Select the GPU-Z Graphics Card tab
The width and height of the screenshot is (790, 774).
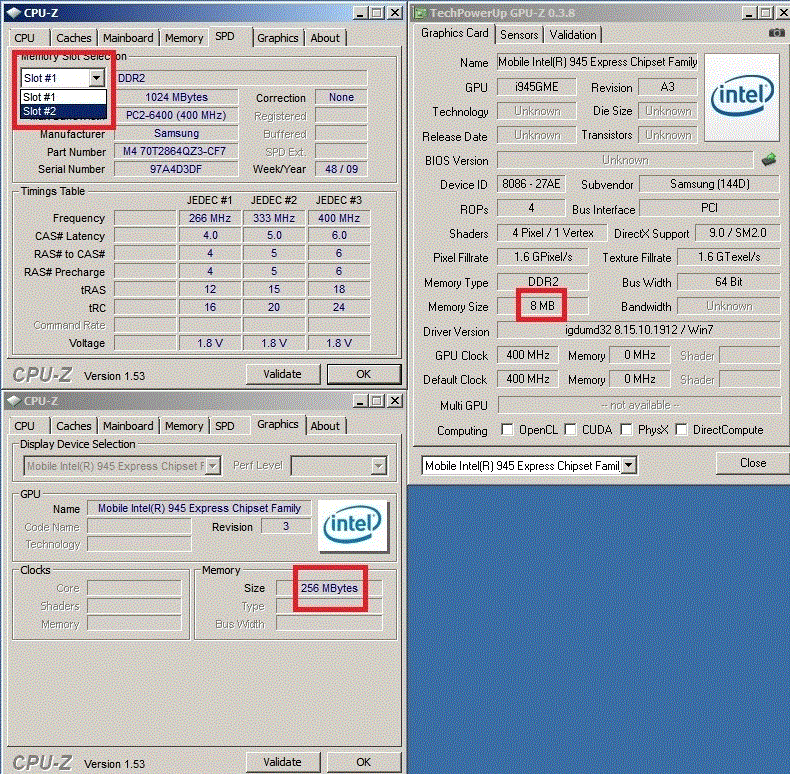point(454,33)
